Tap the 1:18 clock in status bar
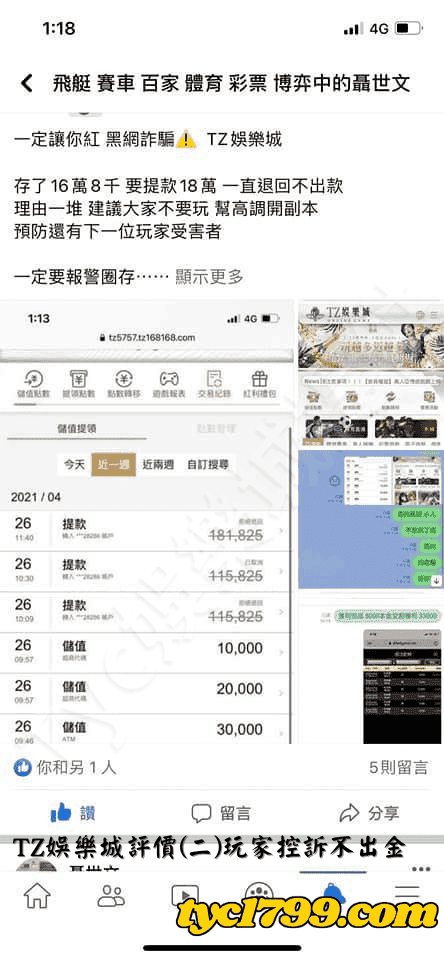This screenshot has width=444, height=960. [x=59, y=28]
